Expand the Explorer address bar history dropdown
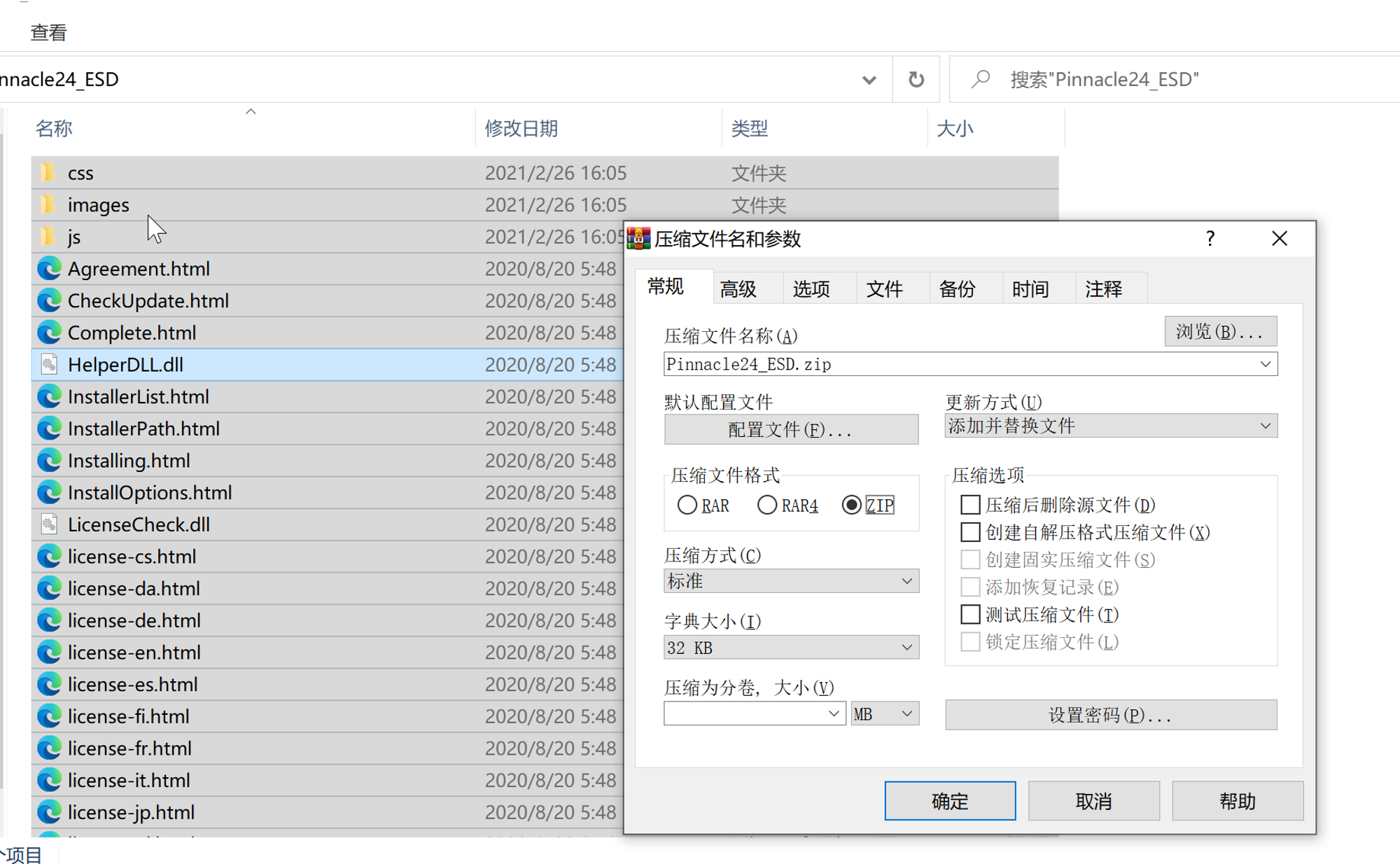 pos(869,79)
